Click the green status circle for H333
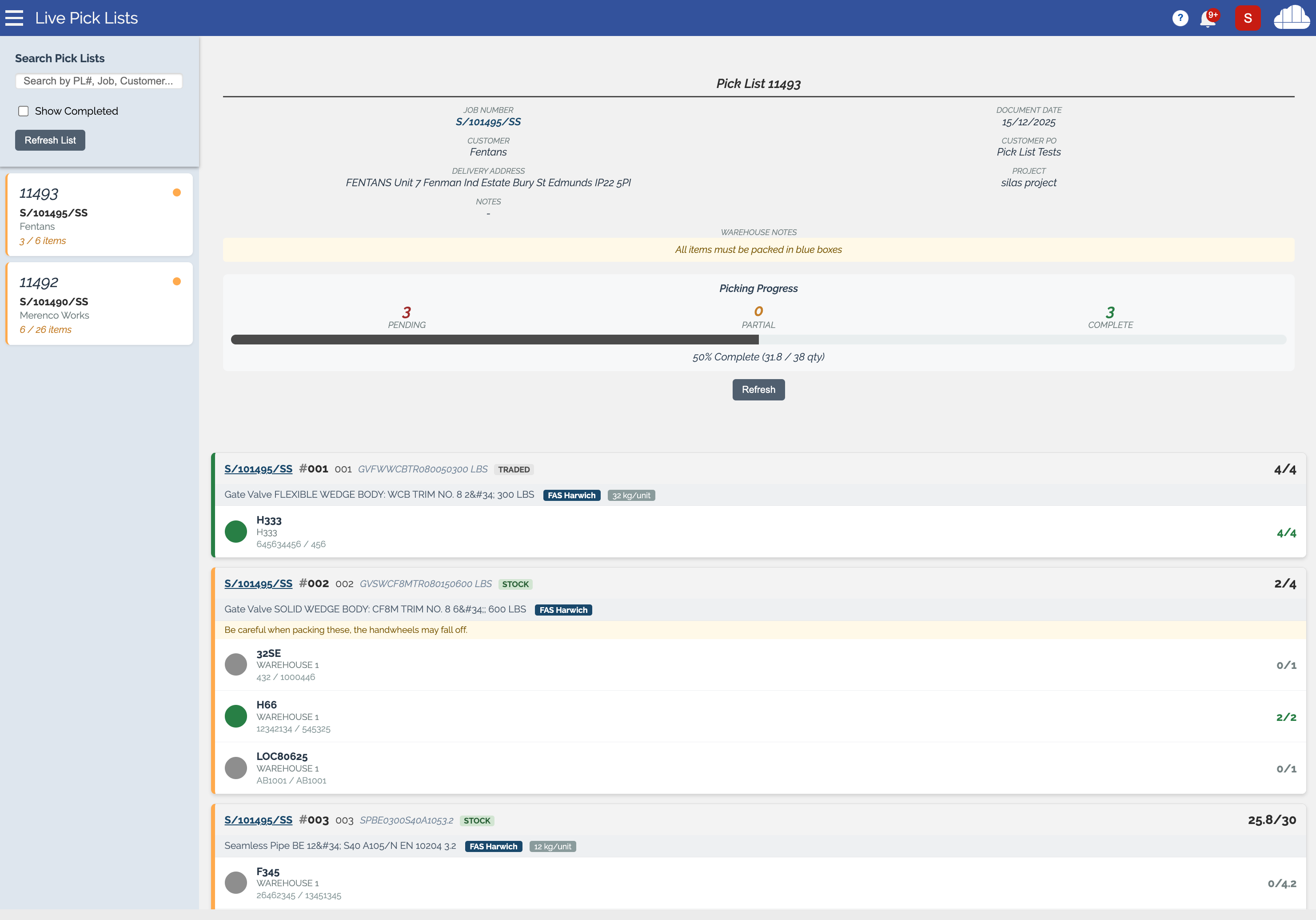The image size is (1316, 920). point(235,532)
